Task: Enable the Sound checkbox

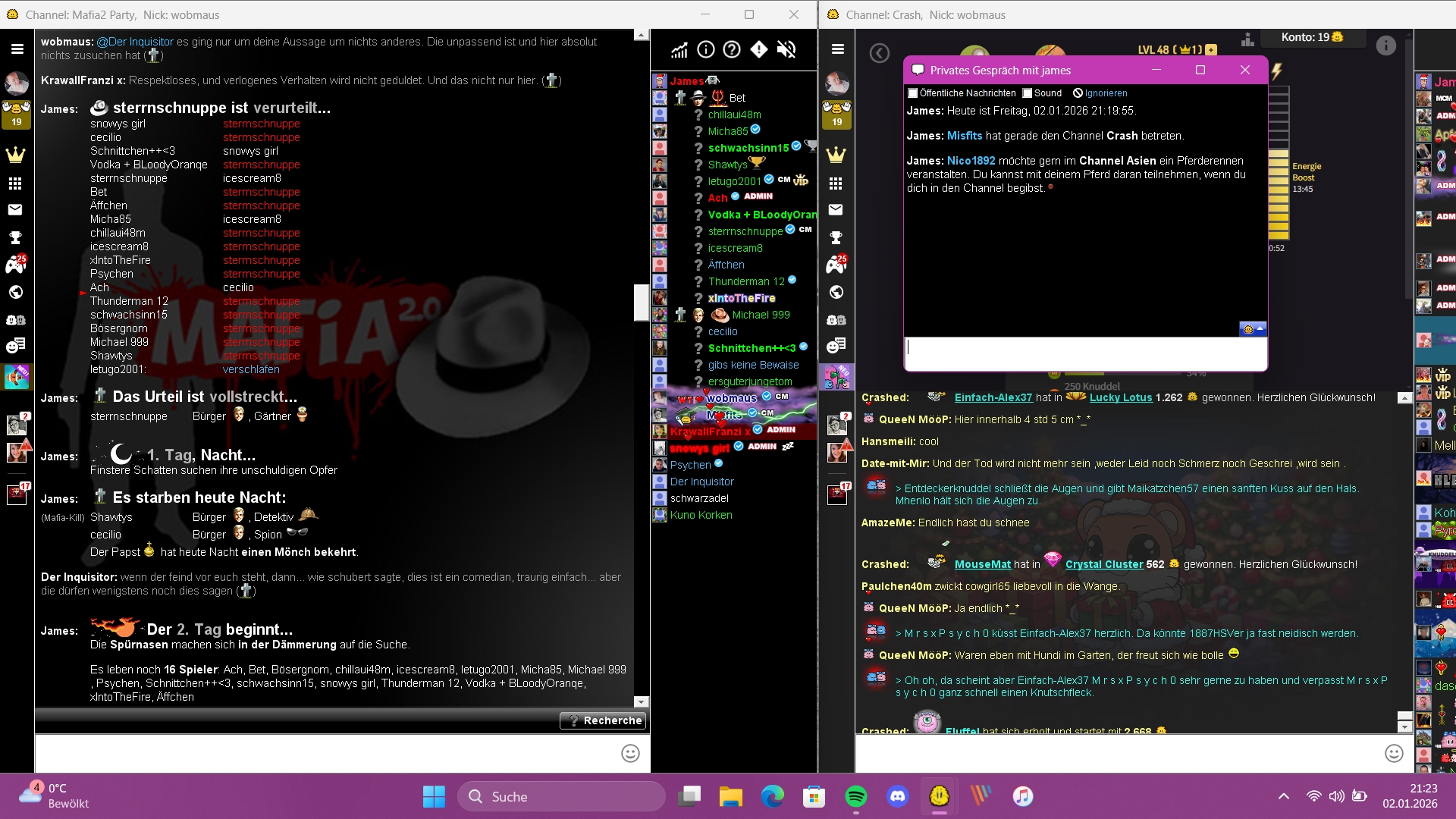Action: pyautogui.click(x=1028, y=93)
